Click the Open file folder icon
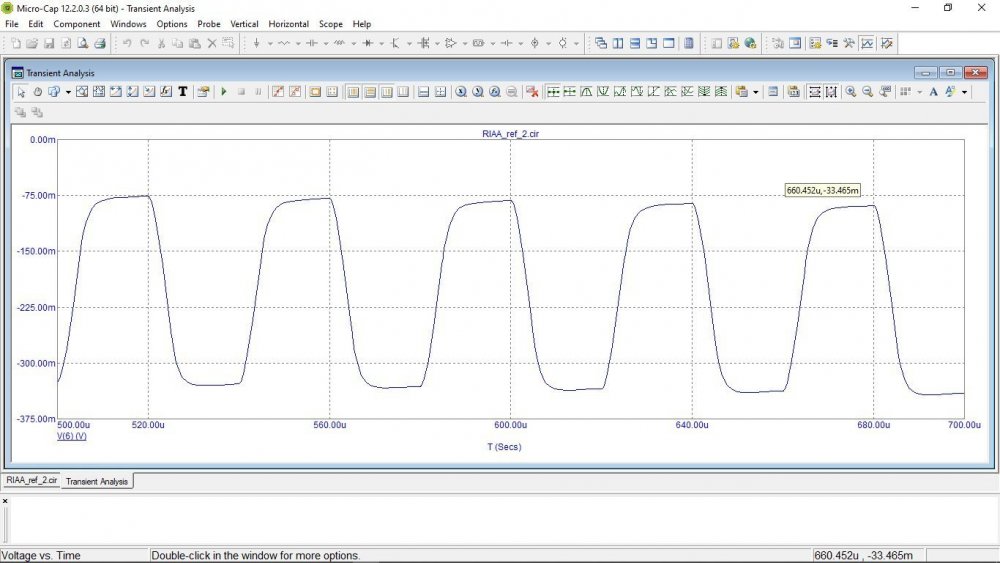Viewport: 1000px width, 563px height. (x=32, y=44)
